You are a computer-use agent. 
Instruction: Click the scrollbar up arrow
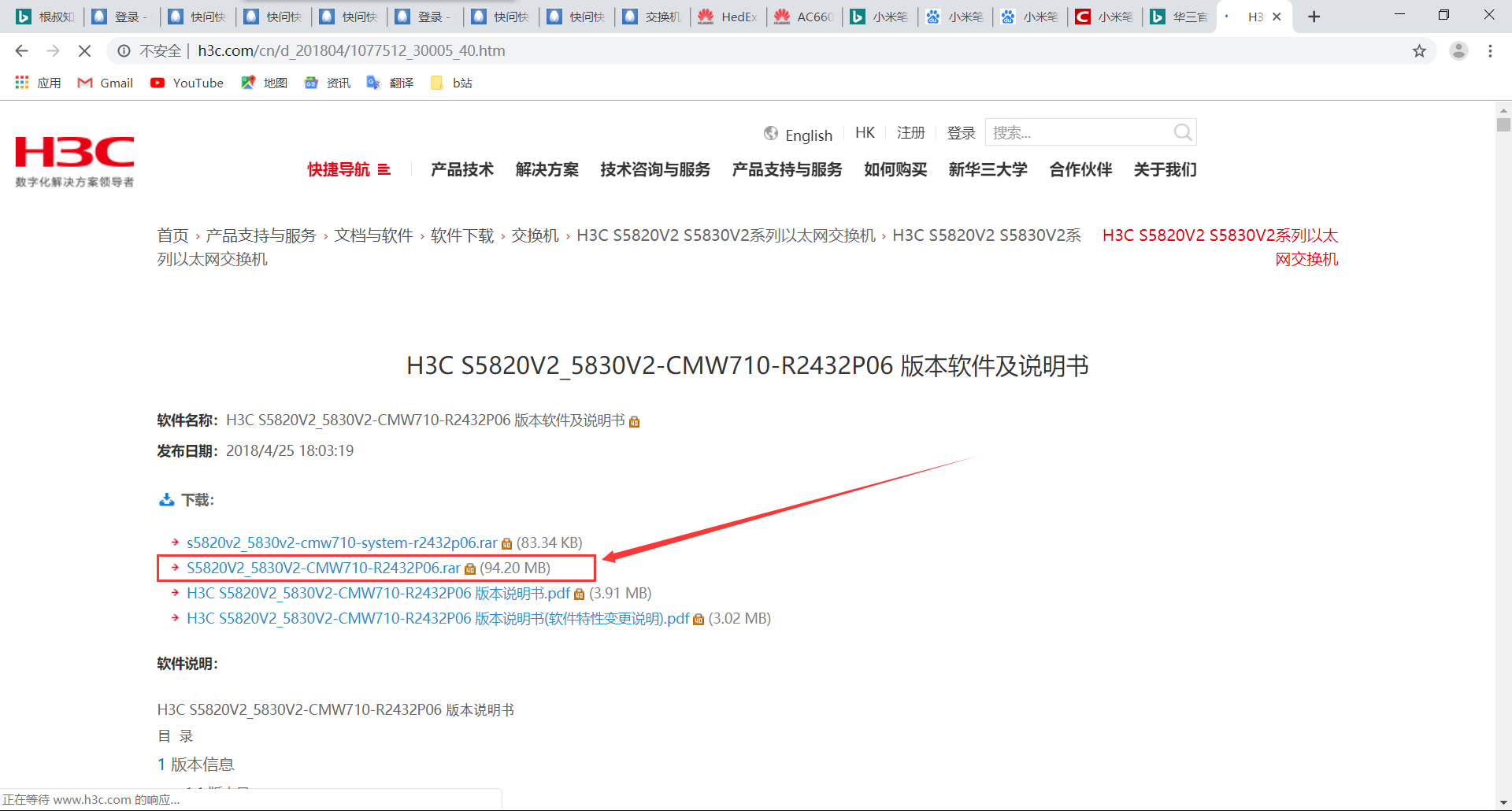pos(1503,111)
